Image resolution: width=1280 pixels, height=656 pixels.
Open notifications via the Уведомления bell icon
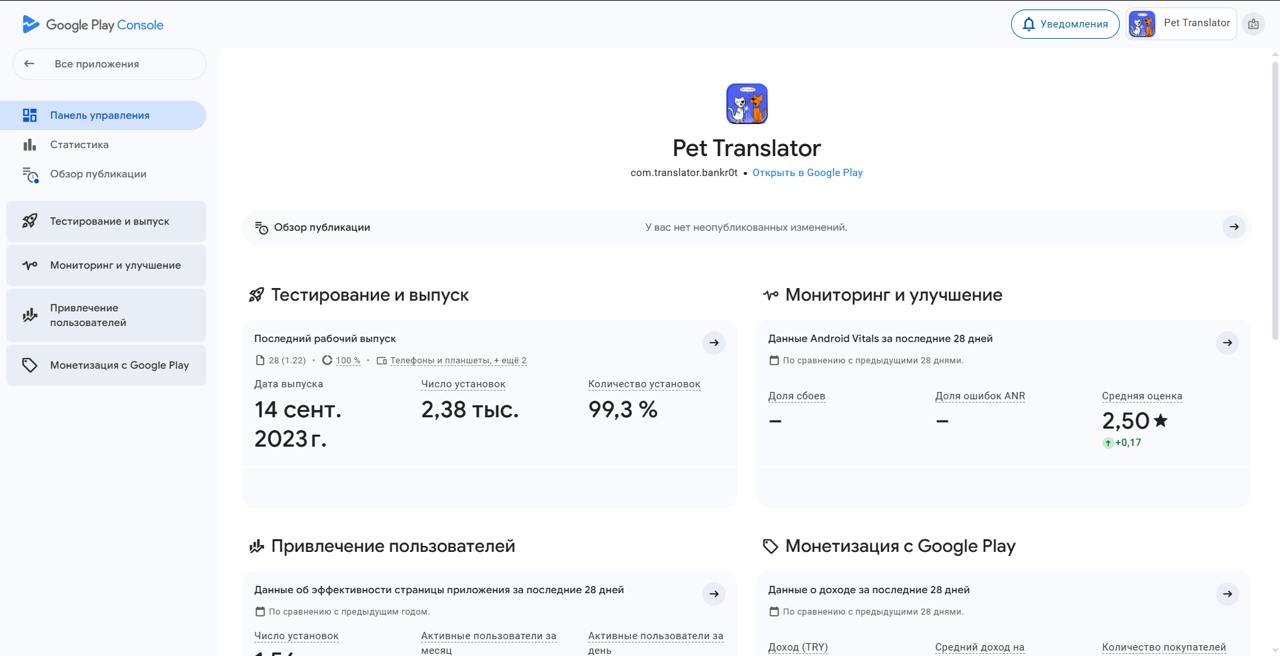pyautogui.click(x=1028, y=23)
